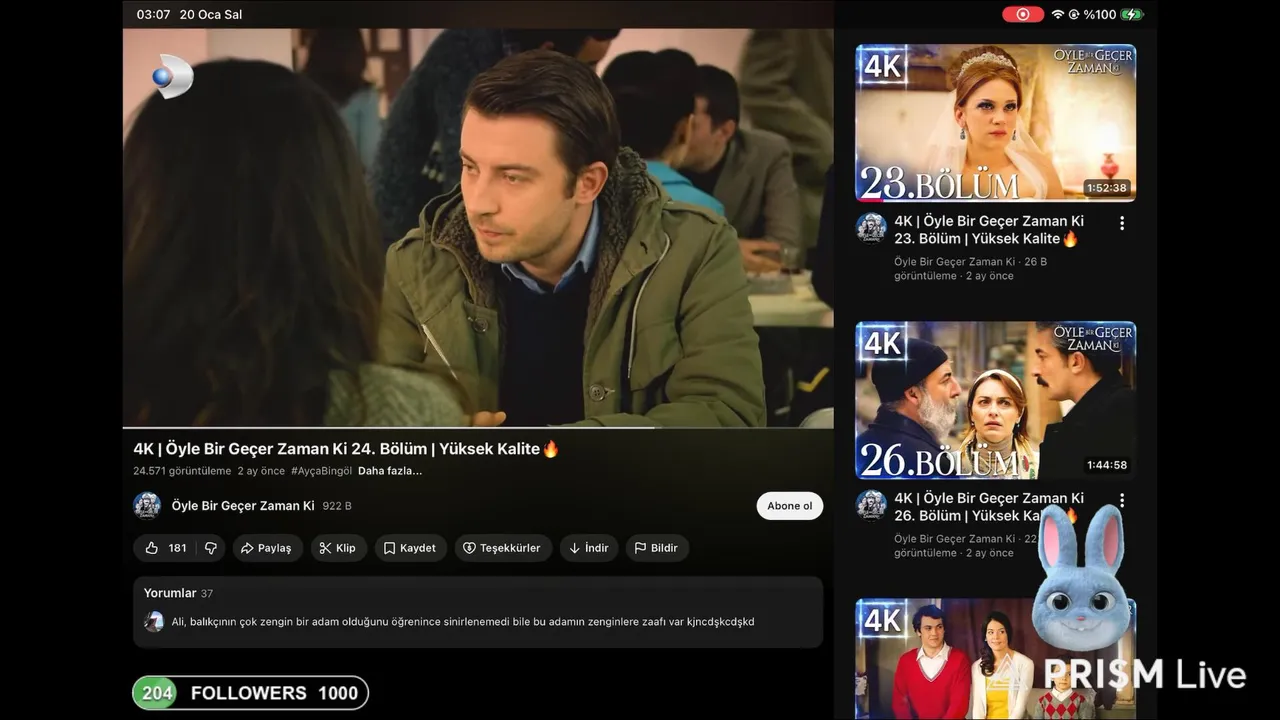This screenshot has height=720, width=1280.
Task: Tap the Wi-Fi icon in status bar
Action: coord(1058,14)
